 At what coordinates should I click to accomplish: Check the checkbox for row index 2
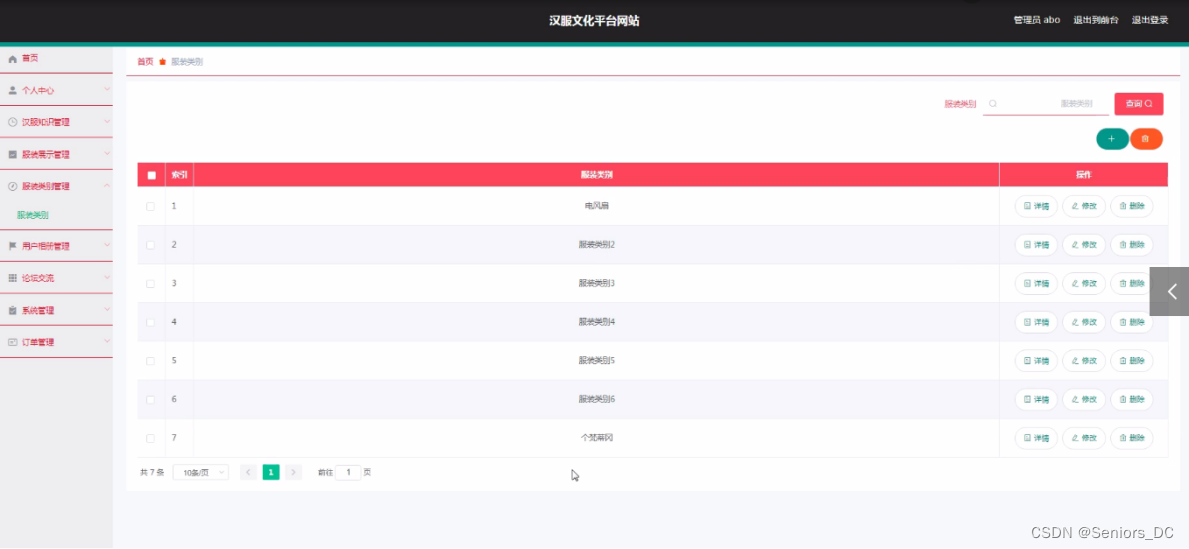(x=150, y=245)
